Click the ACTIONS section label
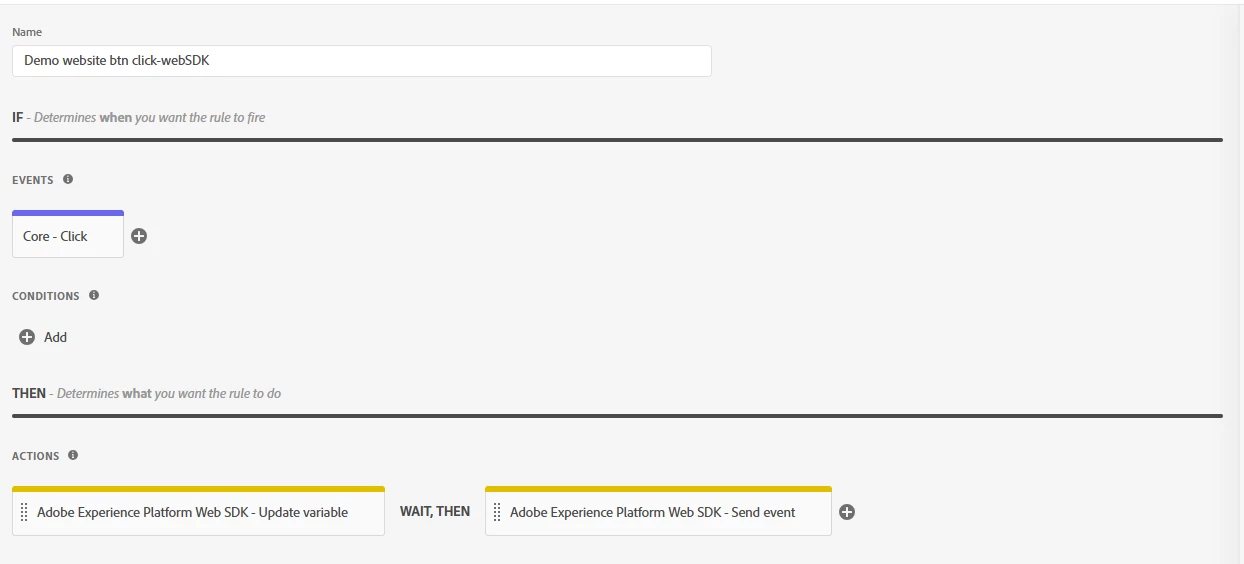1244x564 pixels. (36, 456)
